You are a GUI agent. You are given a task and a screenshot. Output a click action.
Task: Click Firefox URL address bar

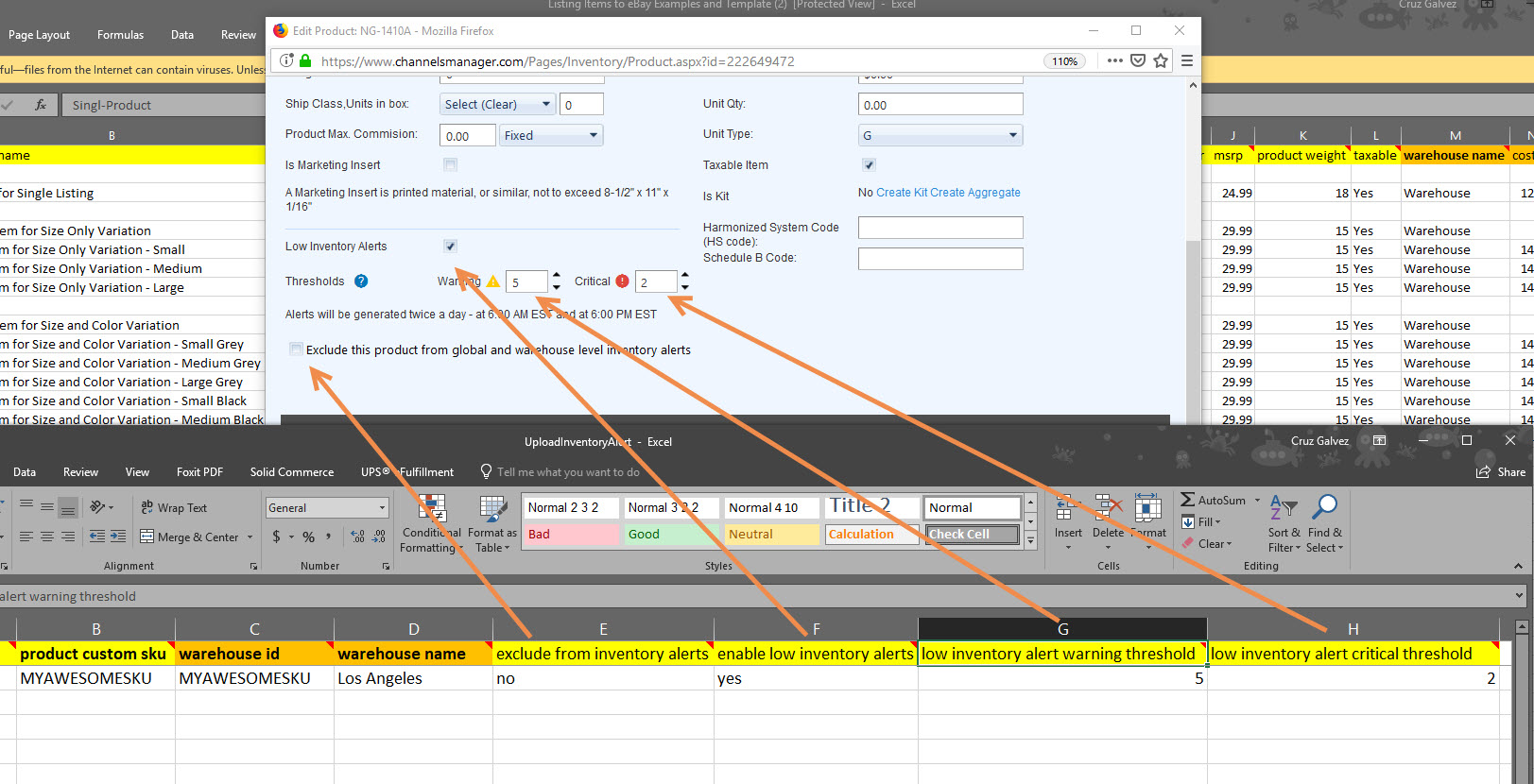[676, 60]
